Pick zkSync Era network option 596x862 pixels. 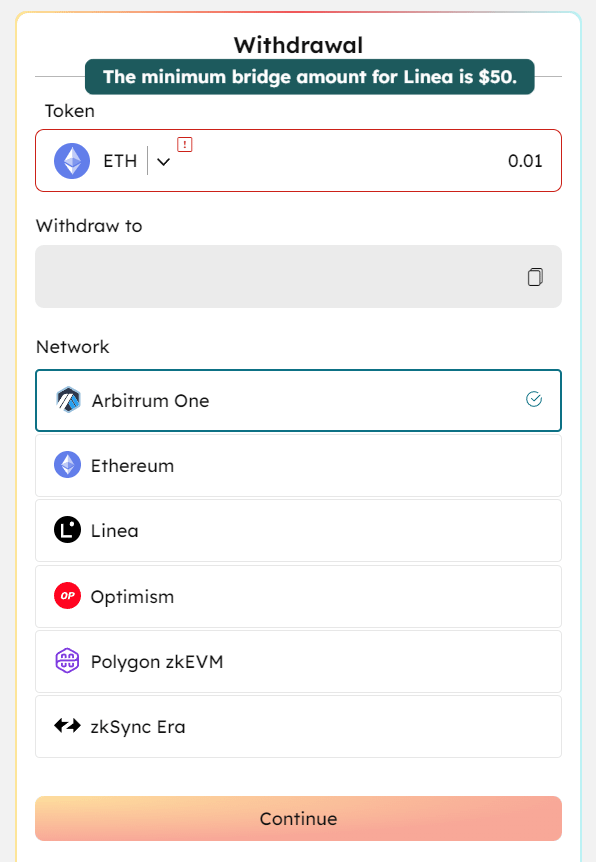299,726
